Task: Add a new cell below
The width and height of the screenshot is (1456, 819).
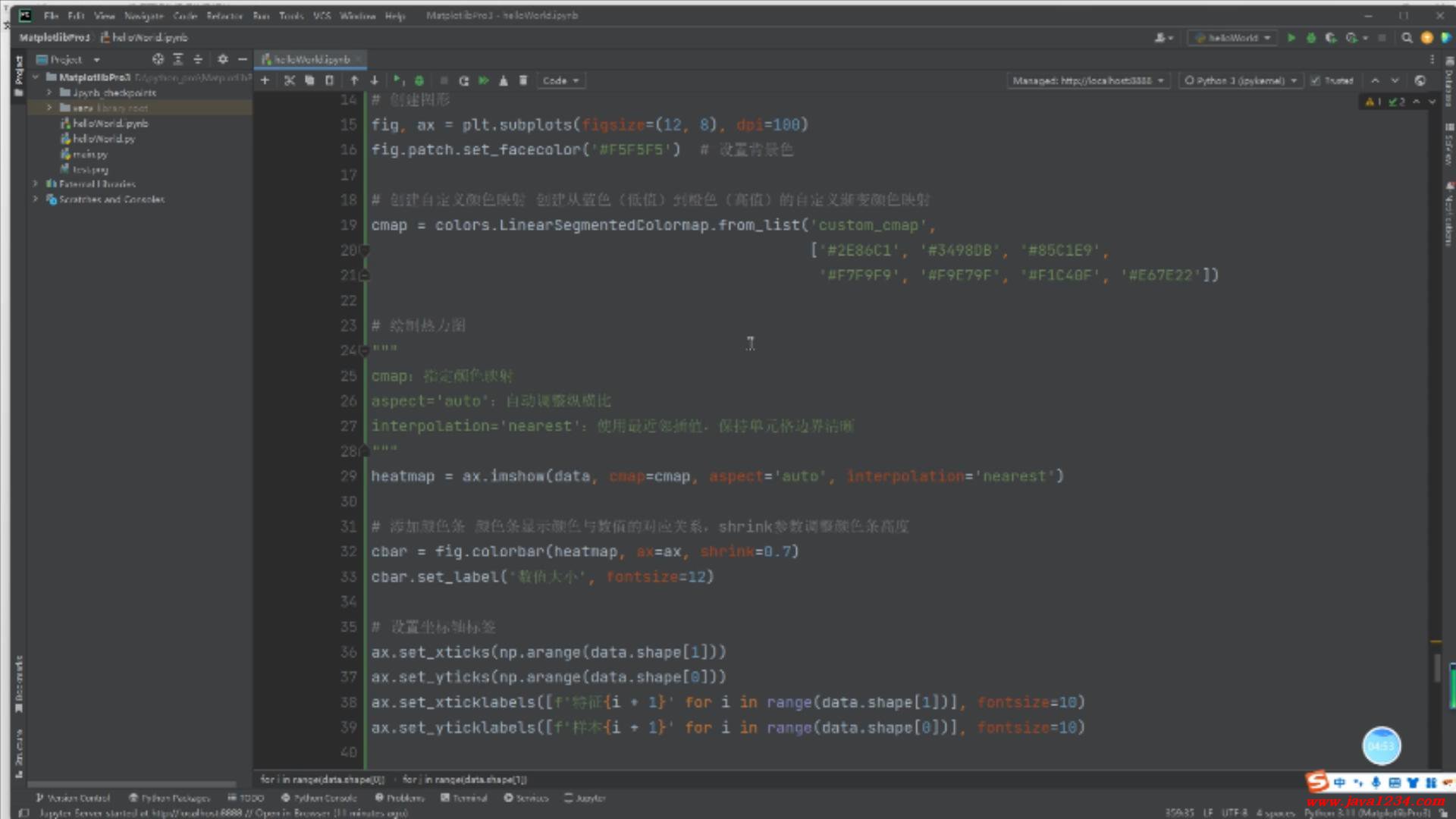Action: point(265,80)
